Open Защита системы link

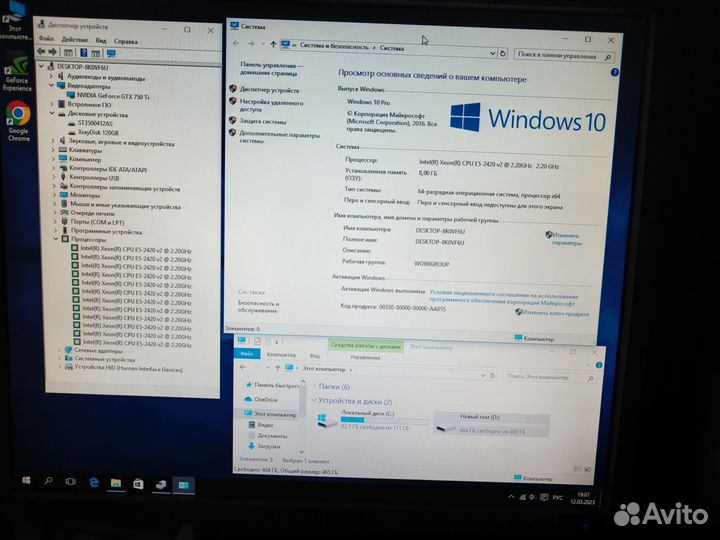263,121
